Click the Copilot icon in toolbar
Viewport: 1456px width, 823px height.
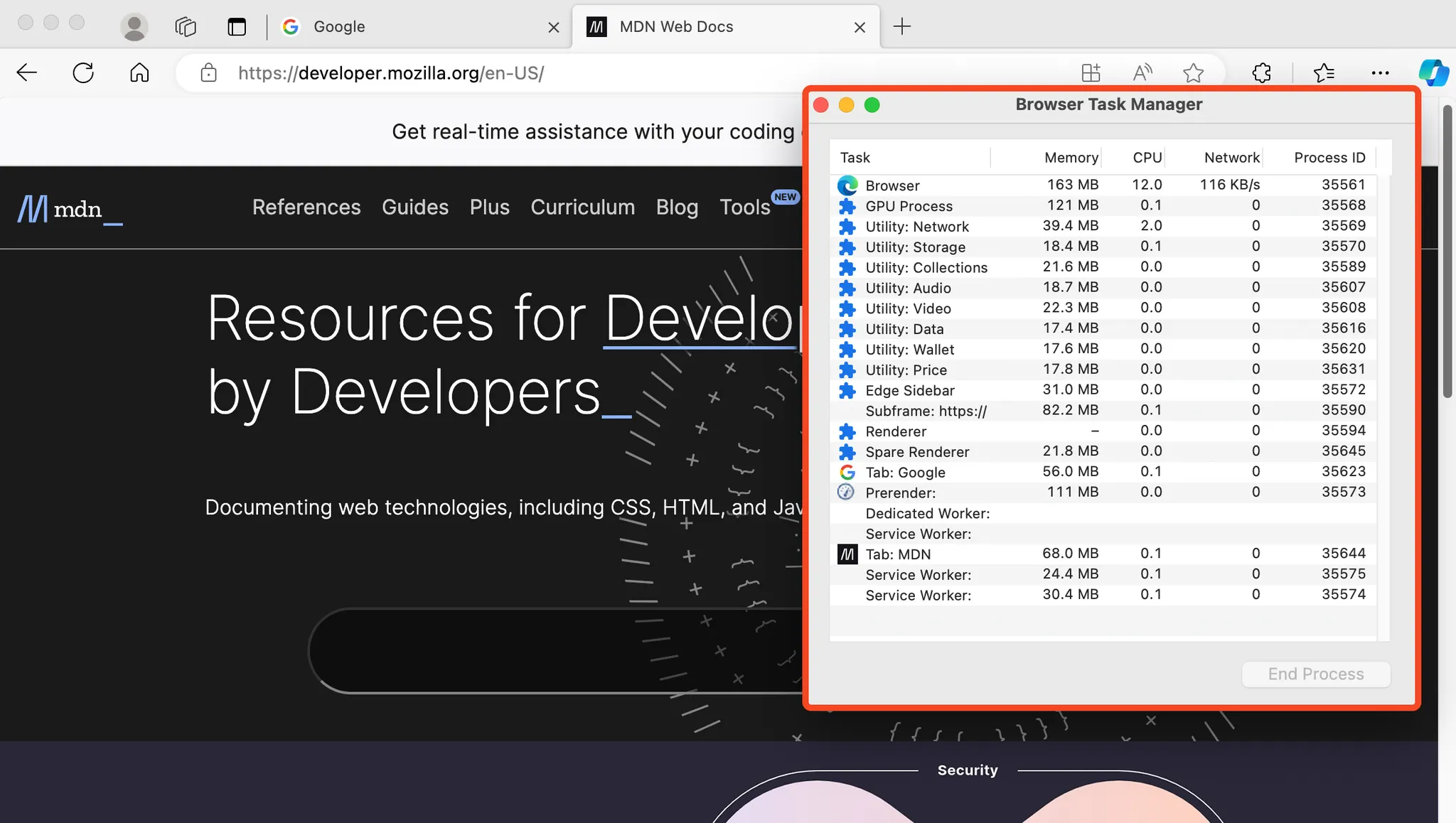[1433, 72]
